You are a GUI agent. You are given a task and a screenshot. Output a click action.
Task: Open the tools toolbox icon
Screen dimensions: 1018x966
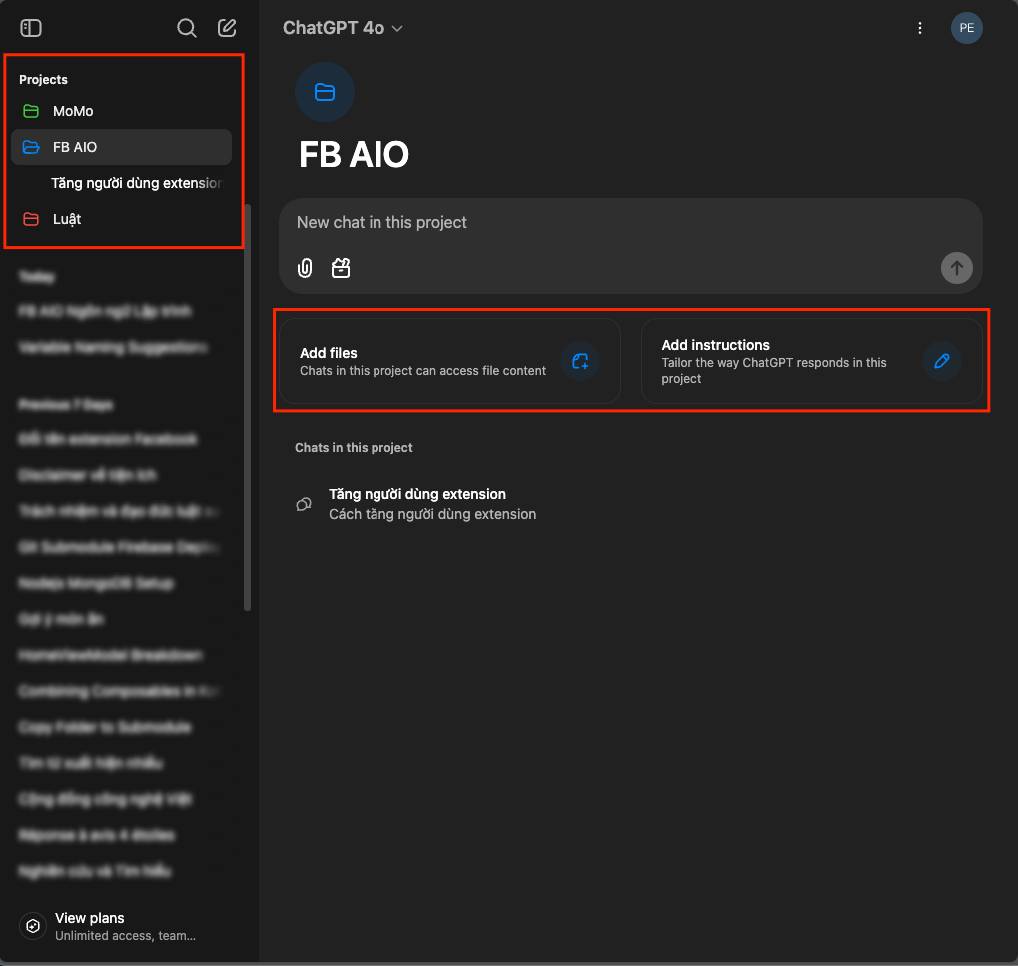(x=341, y=267)
